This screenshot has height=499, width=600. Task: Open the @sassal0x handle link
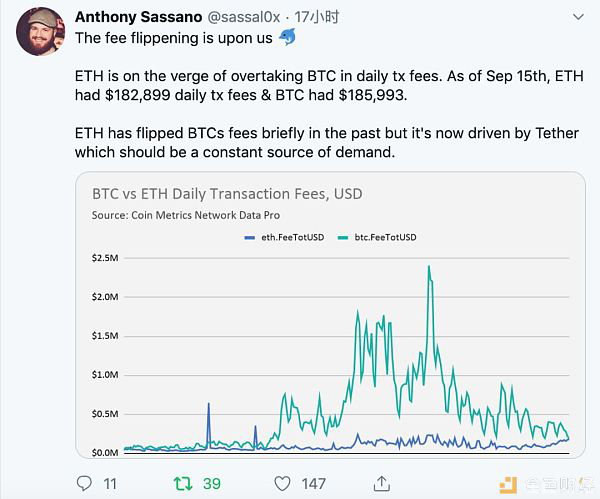tap(244, 17)
